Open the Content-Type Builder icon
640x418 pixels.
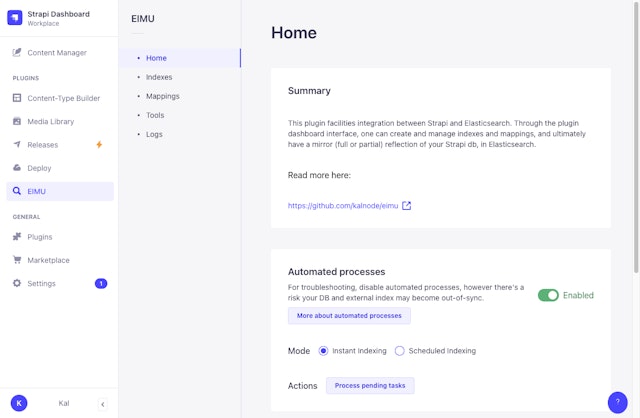(x=17, y=98)
